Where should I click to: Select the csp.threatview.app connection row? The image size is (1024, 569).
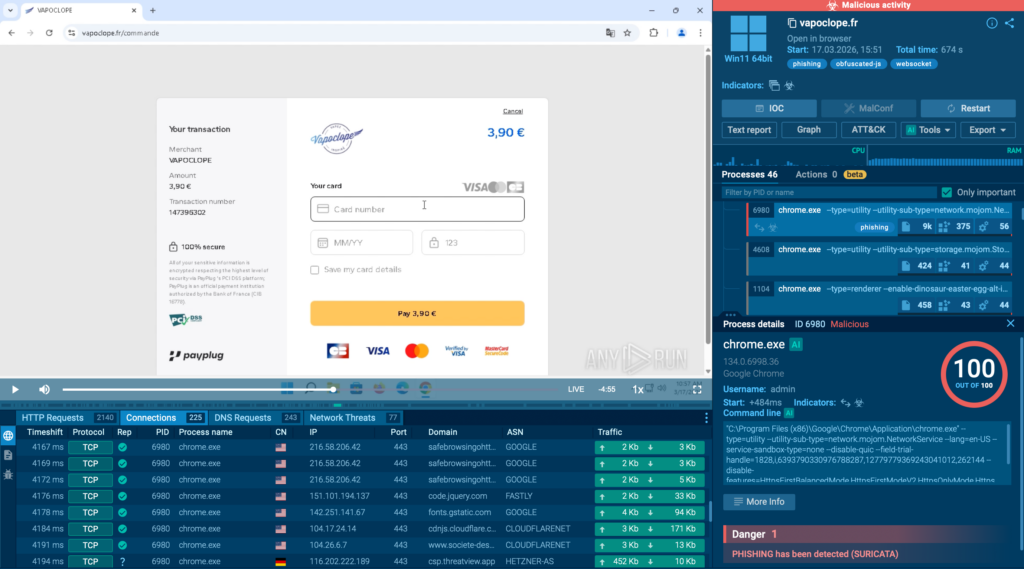pos(360,561)
